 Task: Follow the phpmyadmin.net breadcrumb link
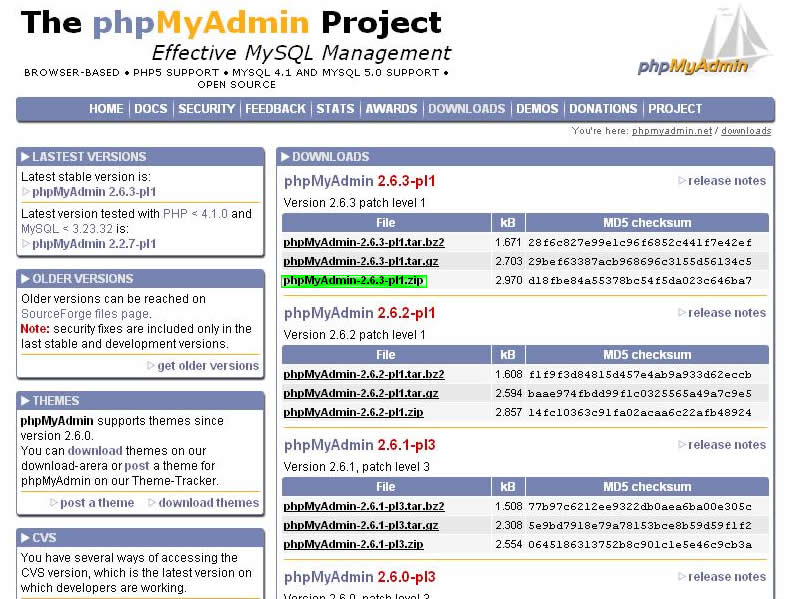pyautogui.click(x=671, y=131)
